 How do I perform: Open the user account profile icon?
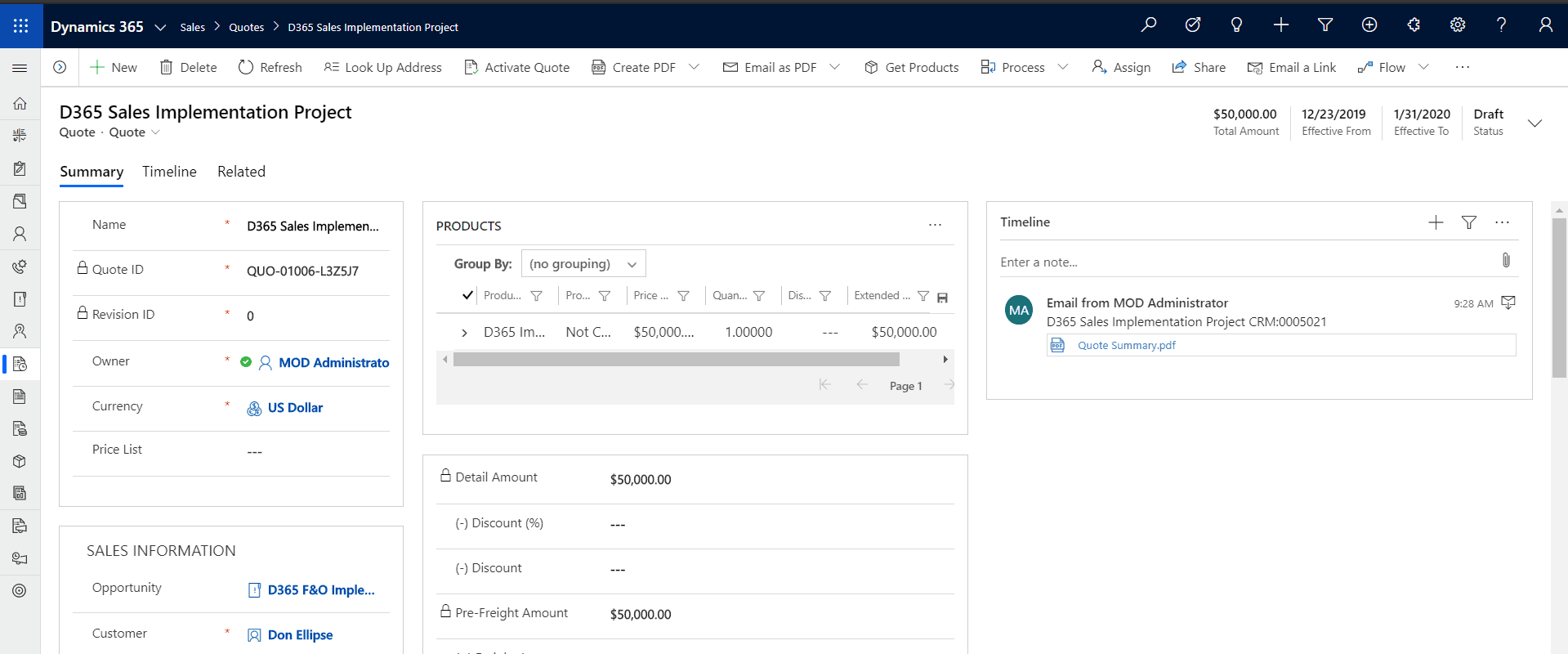(1546, 25)
